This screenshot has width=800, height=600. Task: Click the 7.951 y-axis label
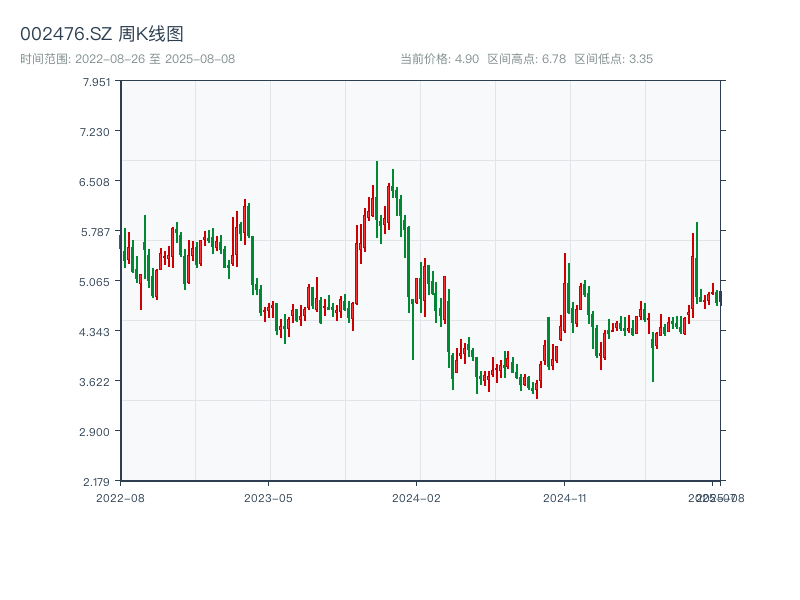coord(97,81)
